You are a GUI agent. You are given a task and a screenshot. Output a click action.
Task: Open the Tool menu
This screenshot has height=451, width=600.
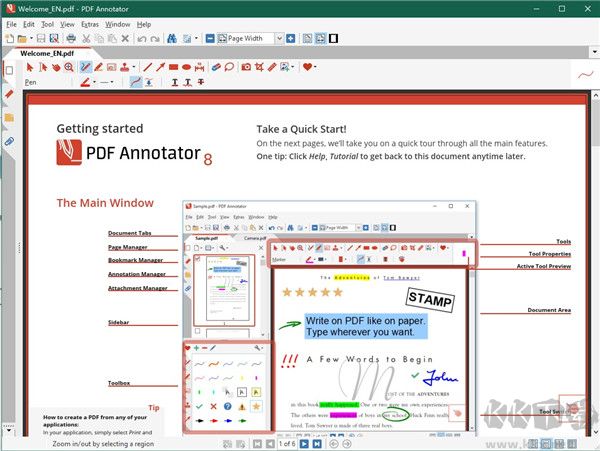47,24
